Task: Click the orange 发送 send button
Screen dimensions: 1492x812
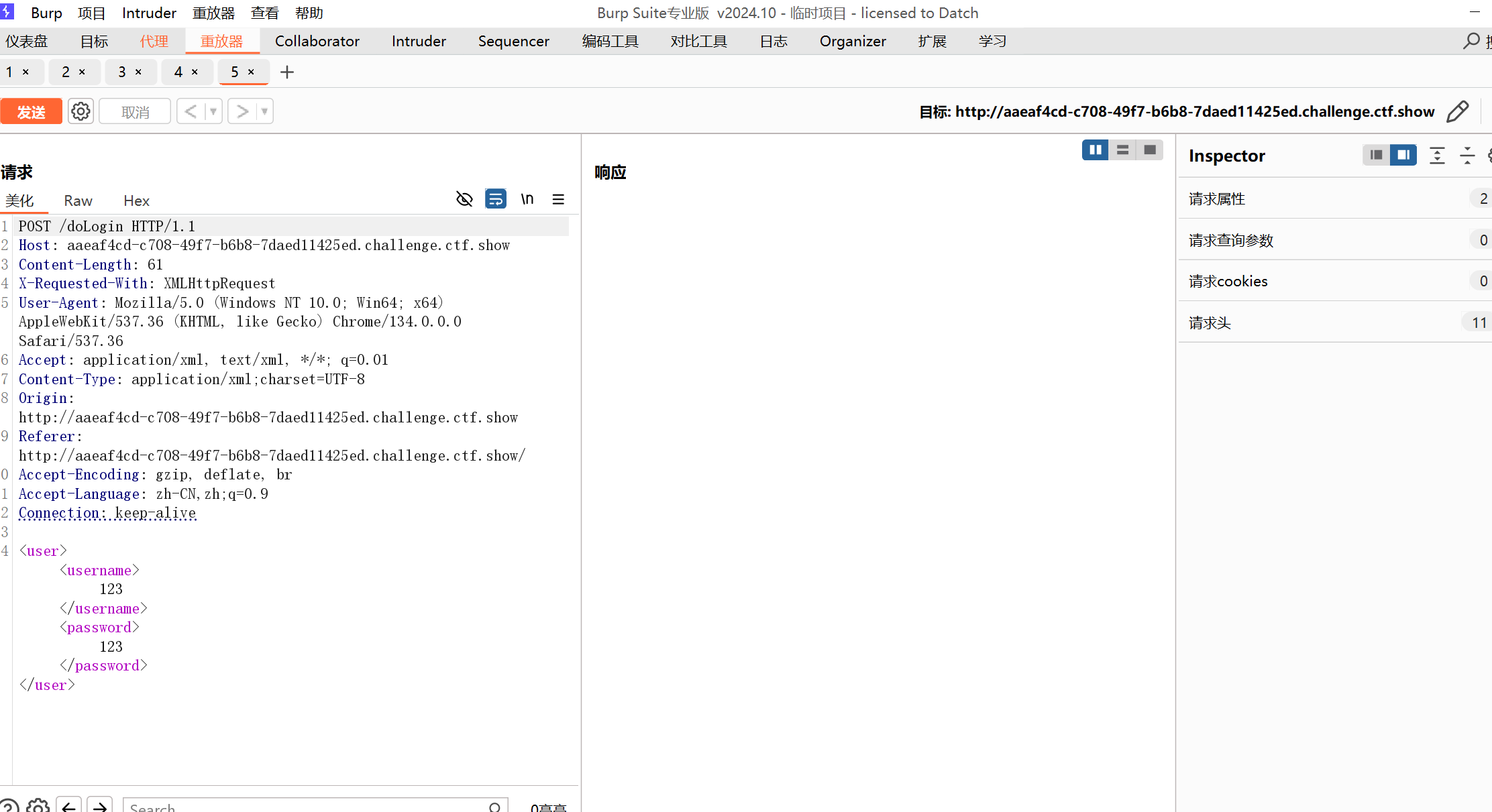Action: [31, 111]
